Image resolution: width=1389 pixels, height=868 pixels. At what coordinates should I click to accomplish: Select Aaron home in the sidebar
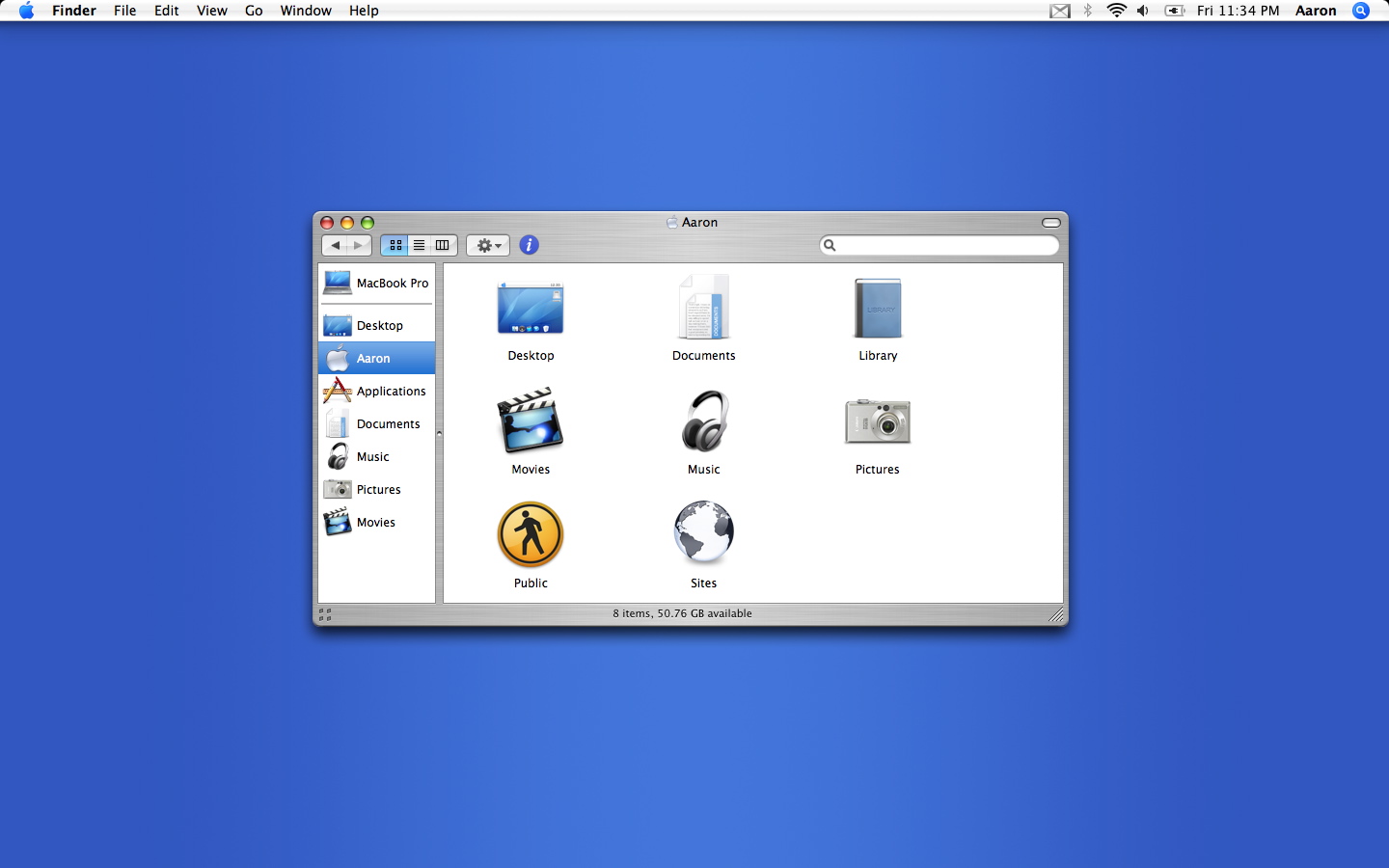(376, 358)
